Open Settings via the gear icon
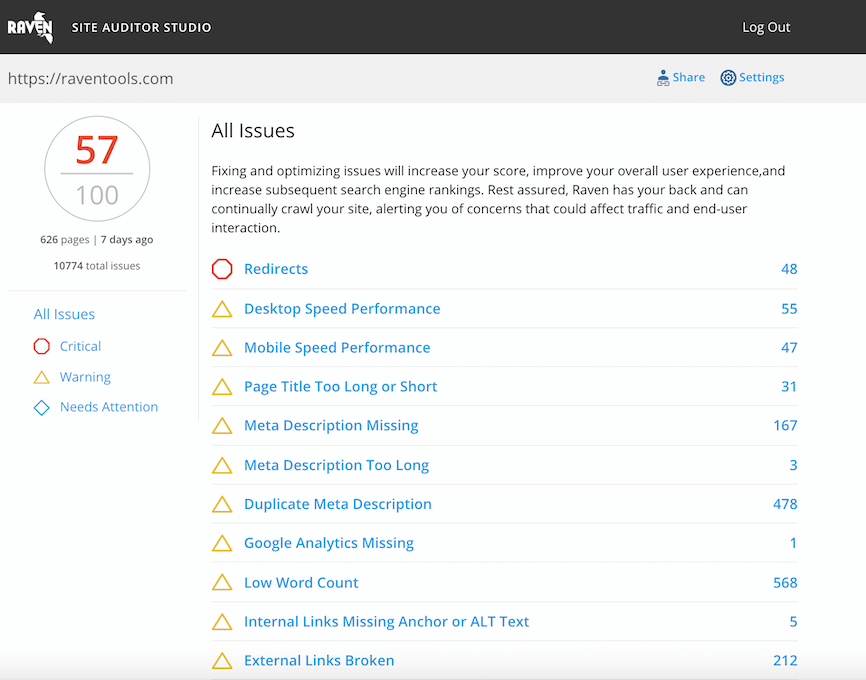This screenshot has width=866, height=680. click(729, 77)
